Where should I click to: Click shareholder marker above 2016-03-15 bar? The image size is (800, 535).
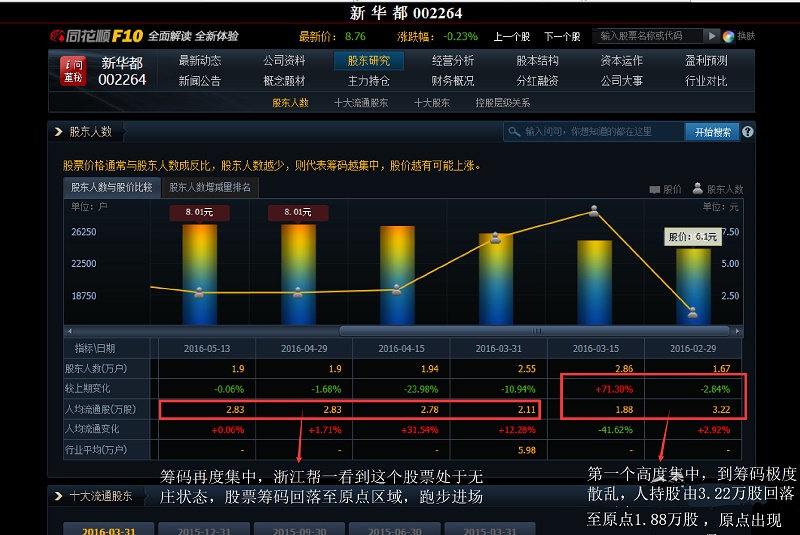point(593,211)
